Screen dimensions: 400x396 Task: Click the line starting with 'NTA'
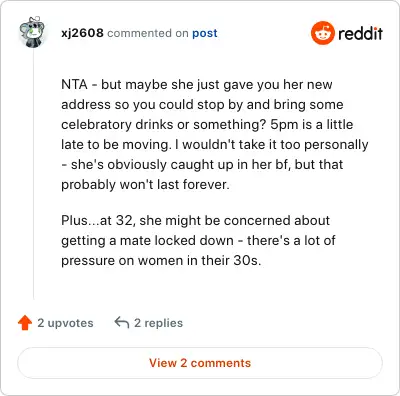197,84
